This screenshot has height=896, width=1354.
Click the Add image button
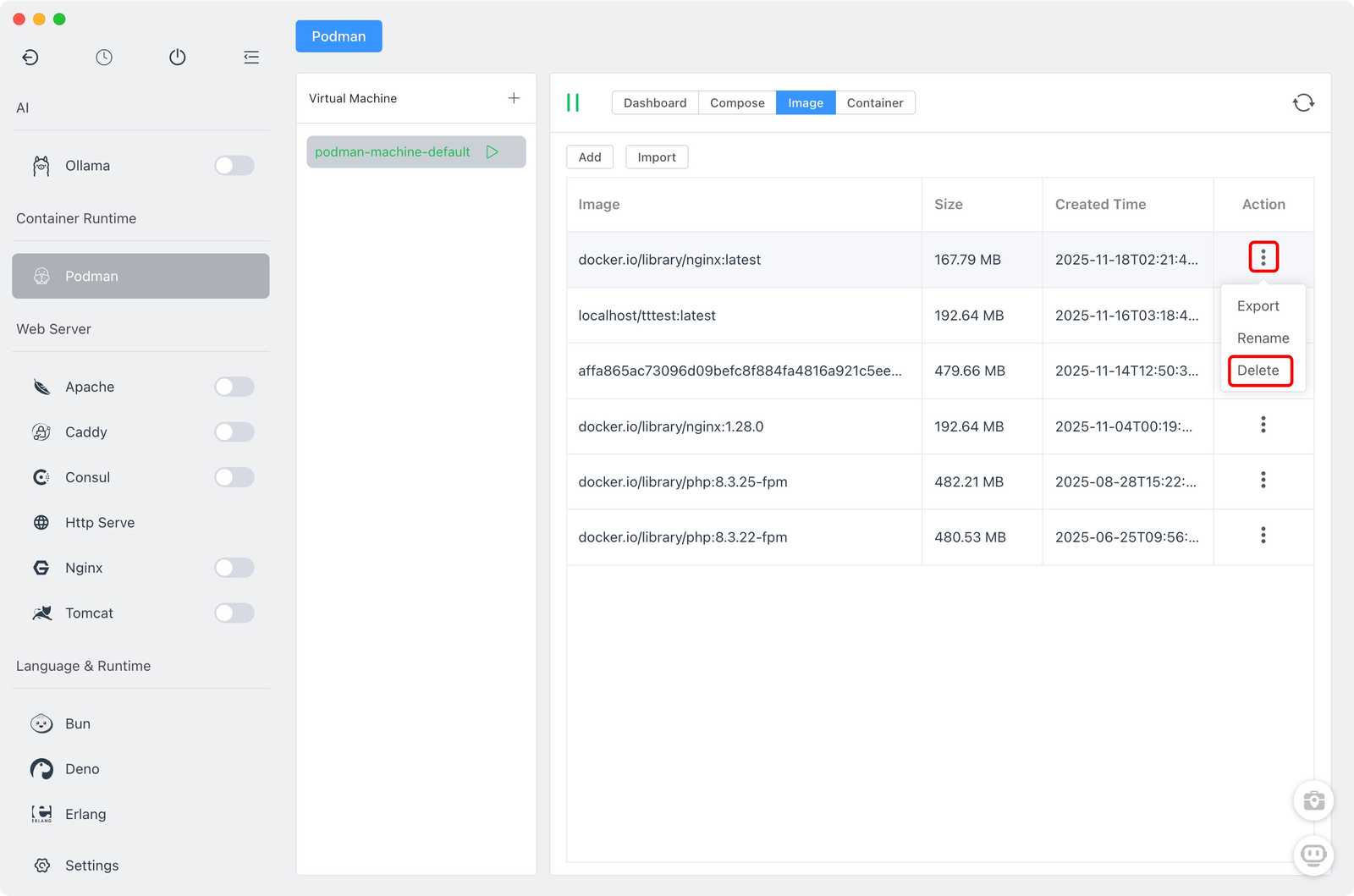590,157
